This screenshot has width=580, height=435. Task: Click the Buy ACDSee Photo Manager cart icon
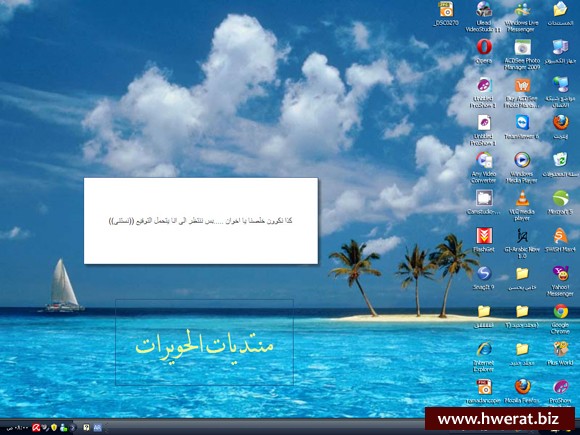coord(522,85)
